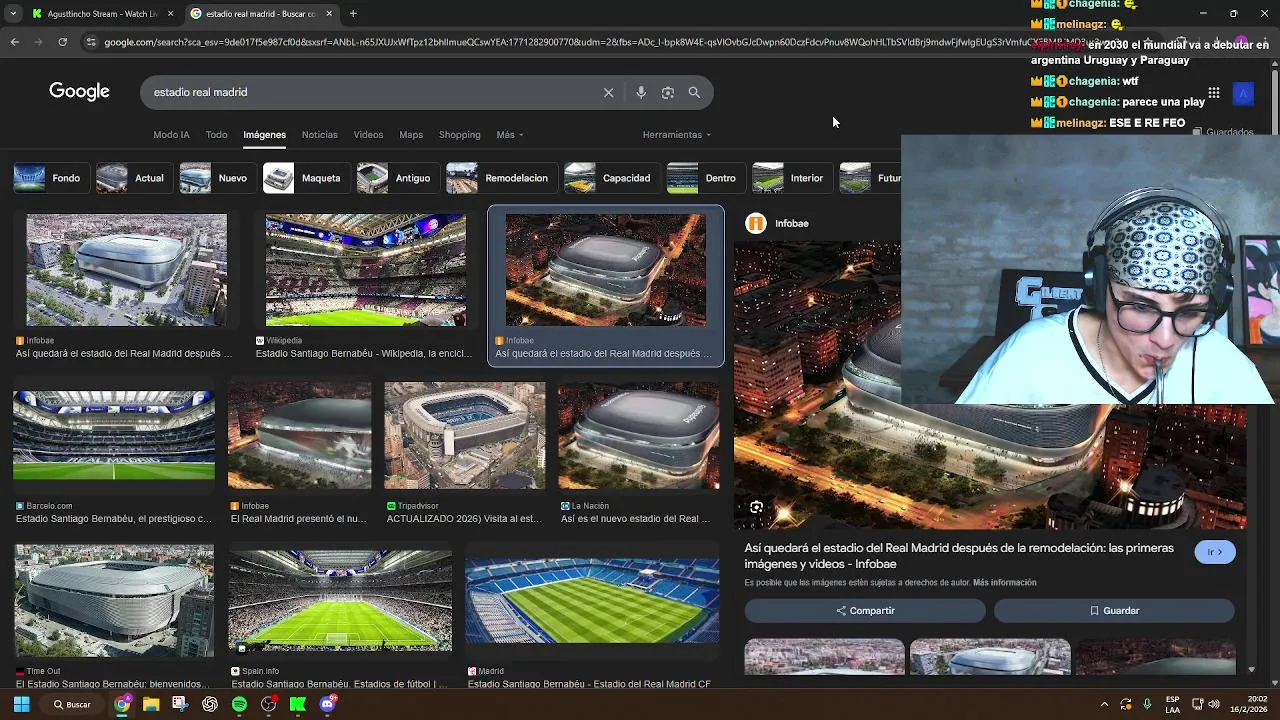
Task: Open Google Lens image search icon
Action: pyautogui.click(x=668, y=92)
